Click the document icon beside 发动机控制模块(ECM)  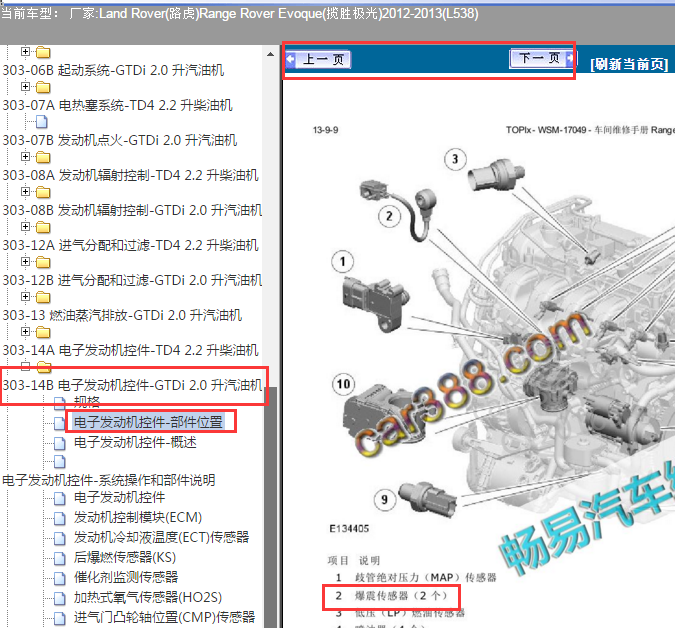click(x=60, y=518)
